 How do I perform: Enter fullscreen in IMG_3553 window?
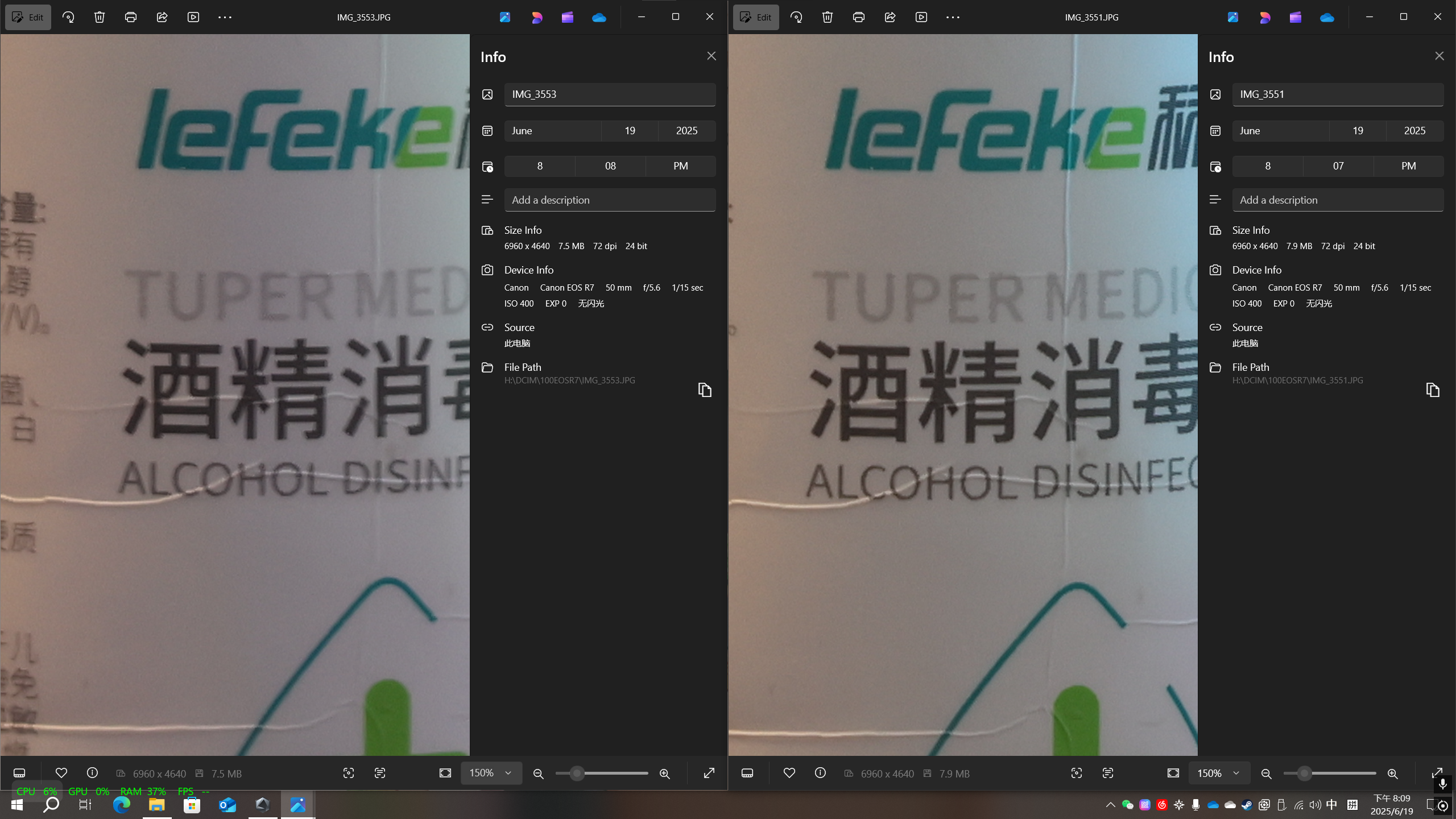point(709,773)
